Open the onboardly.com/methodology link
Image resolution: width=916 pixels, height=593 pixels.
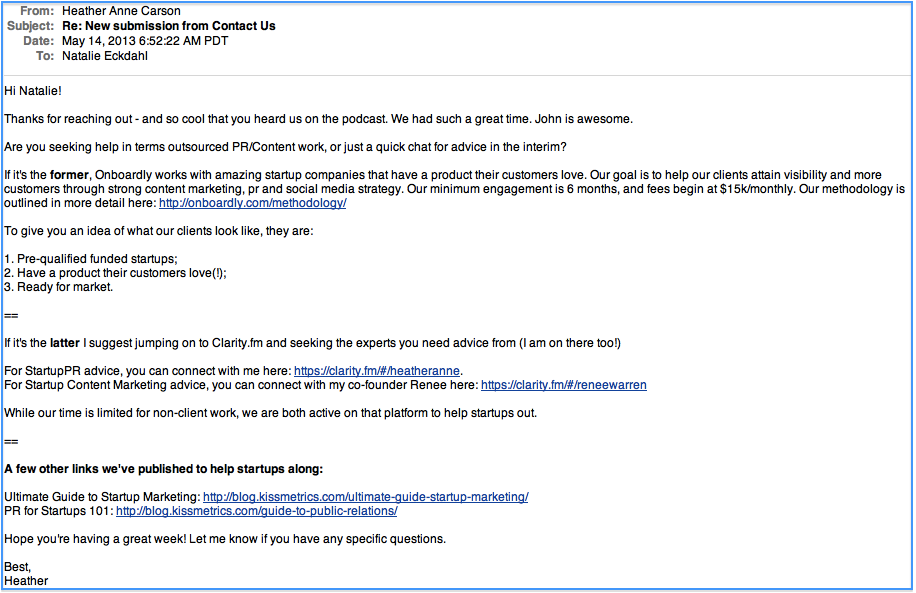pos(252,203)
